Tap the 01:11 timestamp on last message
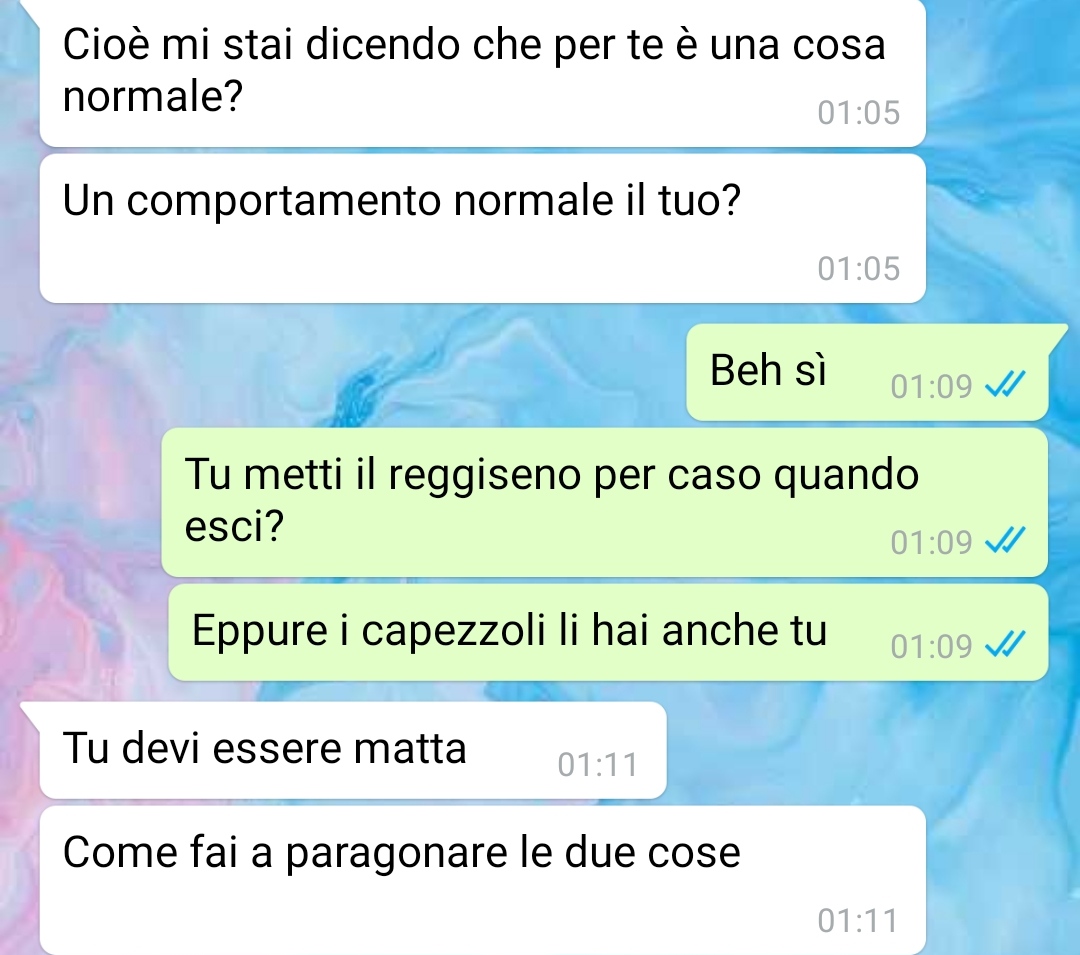The image size is (1080, 955). (x=858, y=921)
